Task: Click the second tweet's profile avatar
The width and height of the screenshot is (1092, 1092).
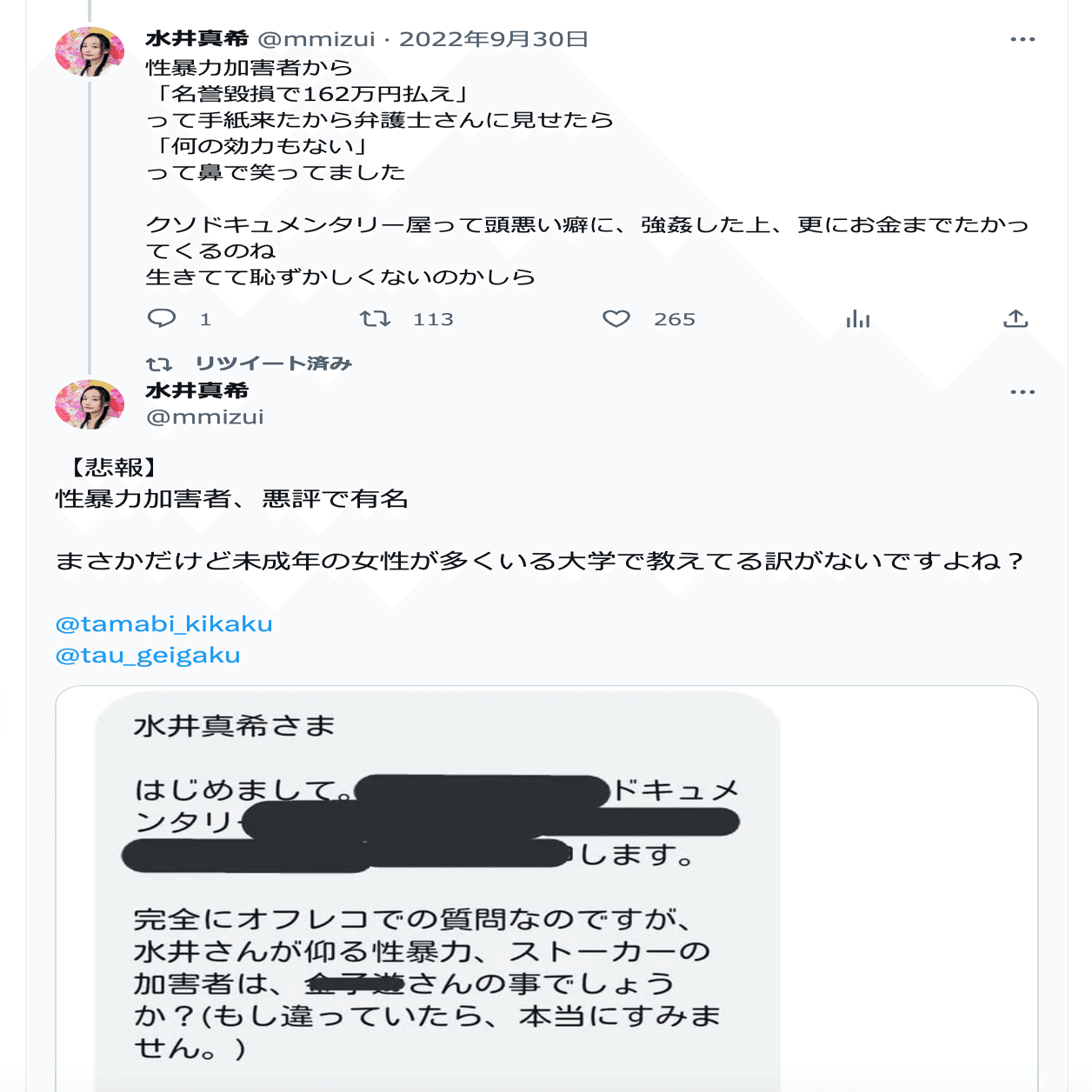Action: pyautogui.click(x=90, y=404)
